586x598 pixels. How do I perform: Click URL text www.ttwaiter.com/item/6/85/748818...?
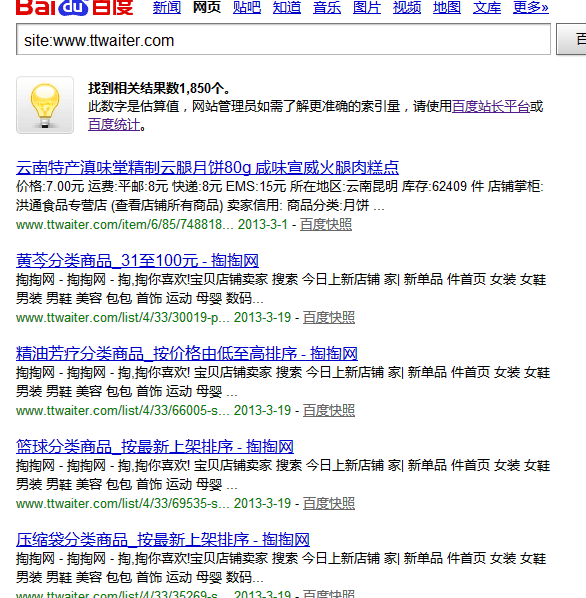[124, 225]
